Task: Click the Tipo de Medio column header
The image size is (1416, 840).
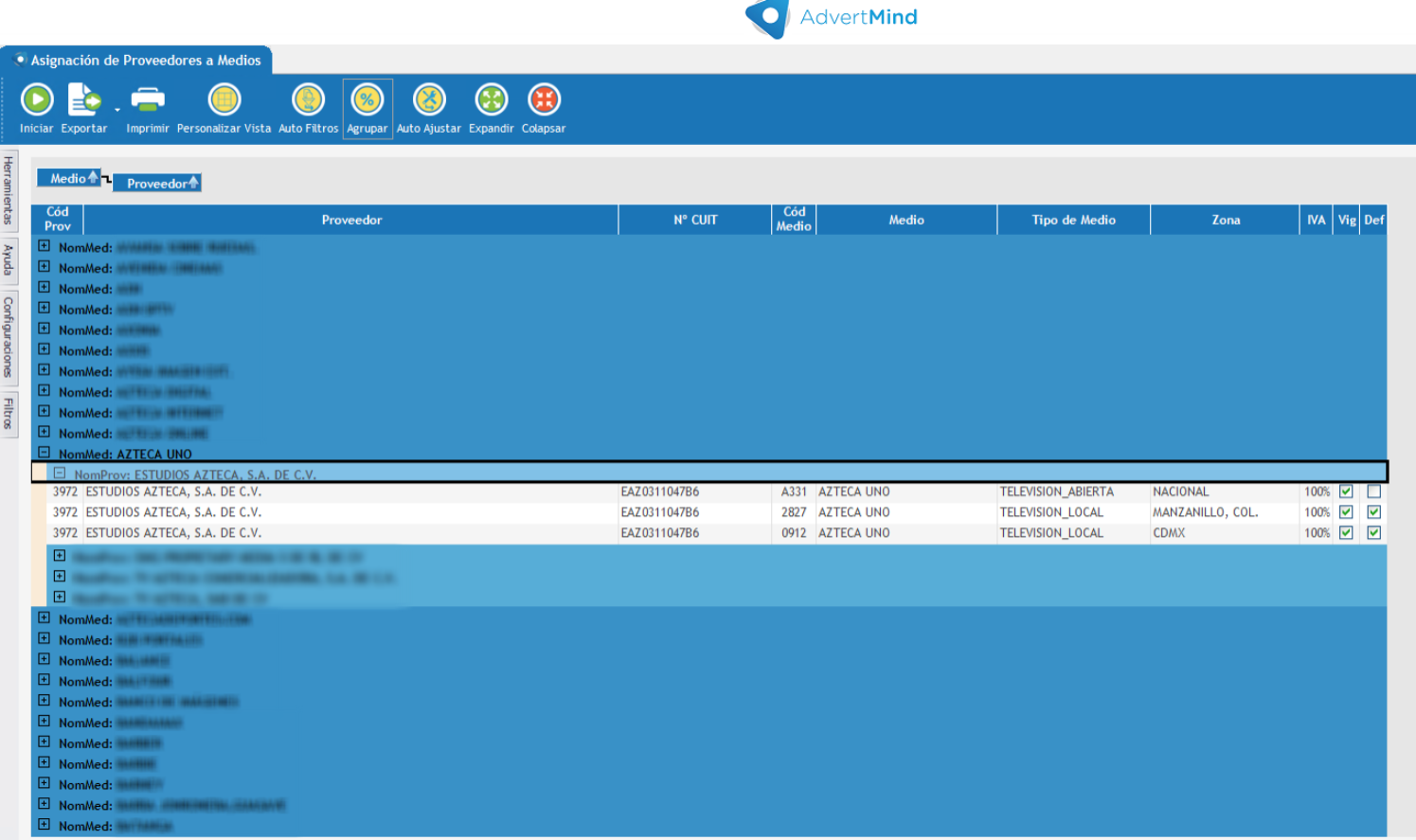Action: tap(1074, 220)
